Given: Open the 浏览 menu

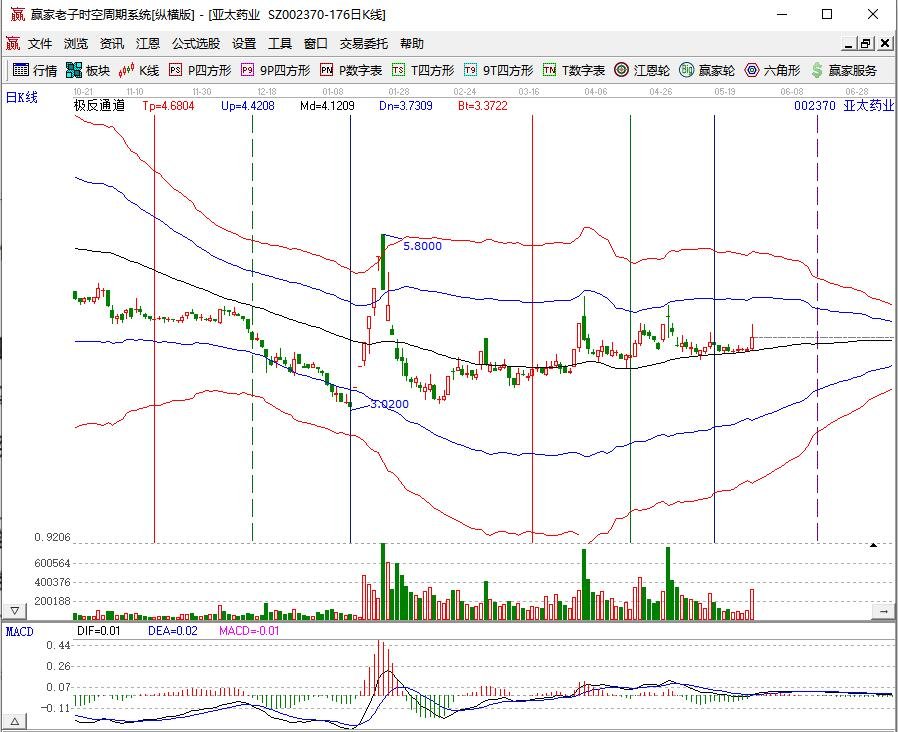Looking at the screenshot, I should 76,44.
